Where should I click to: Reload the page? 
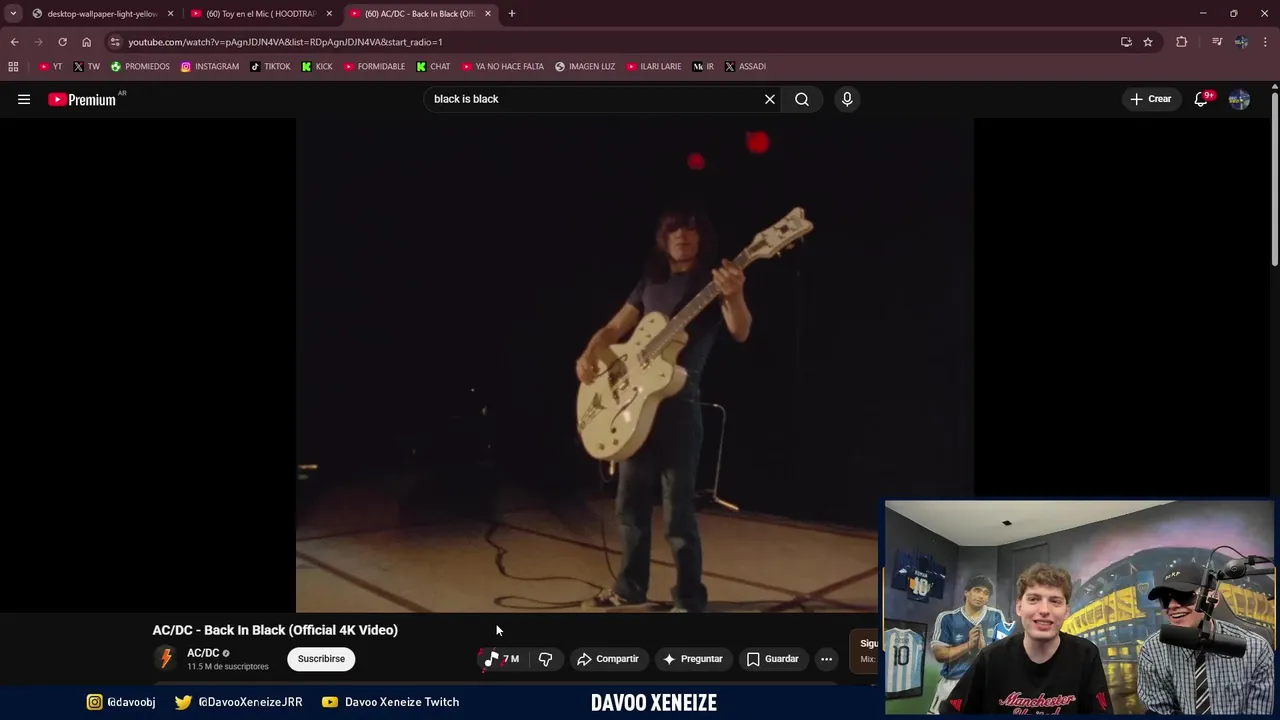(x=62, y=42)
